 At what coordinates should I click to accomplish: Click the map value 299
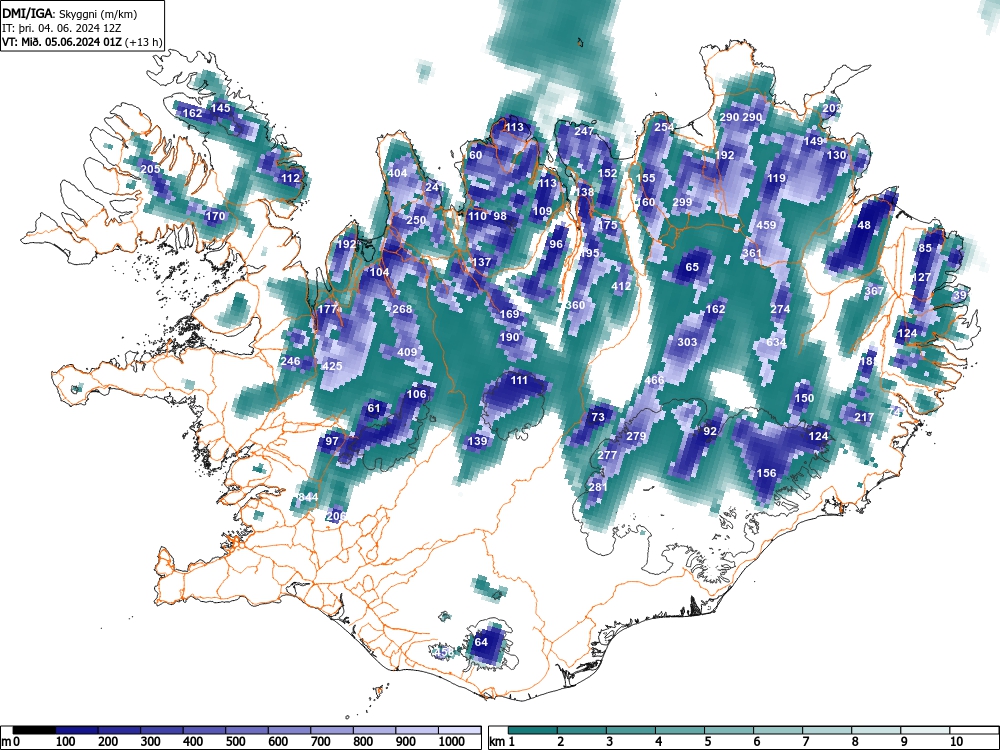tap(682, 202)
